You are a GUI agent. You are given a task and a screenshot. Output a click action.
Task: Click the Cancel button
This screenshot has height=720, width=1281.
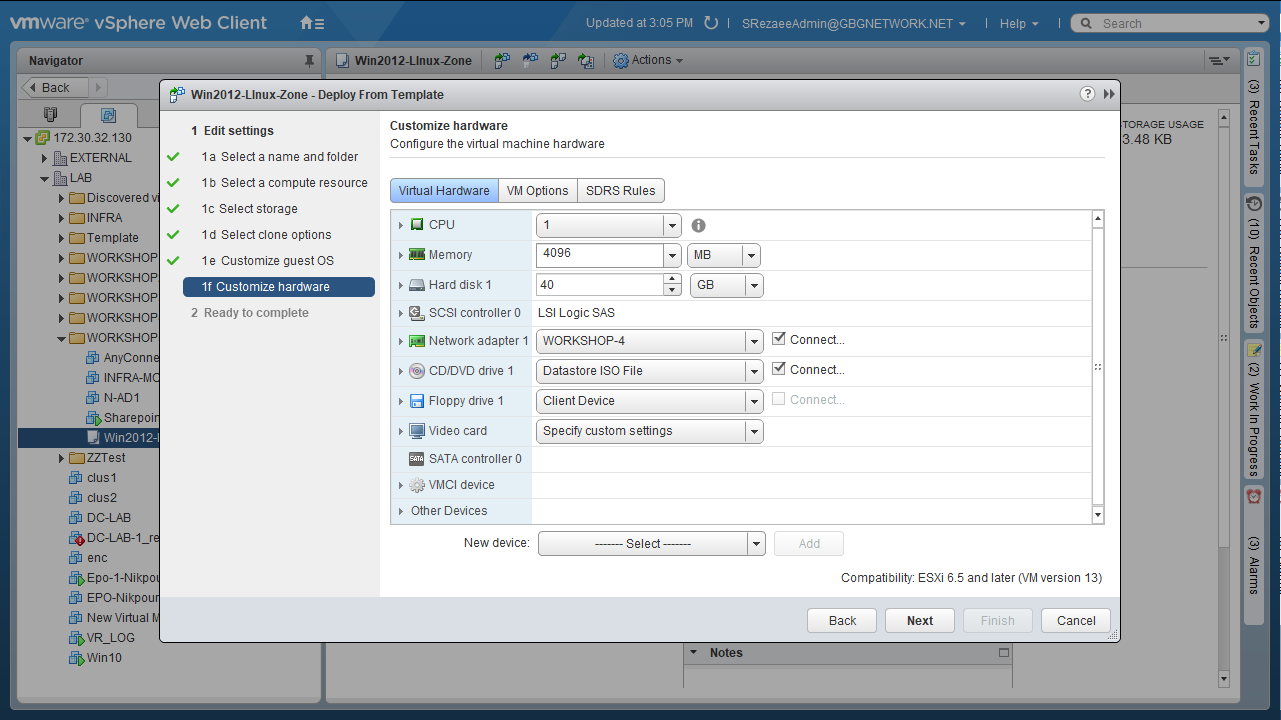point(1075,621)
